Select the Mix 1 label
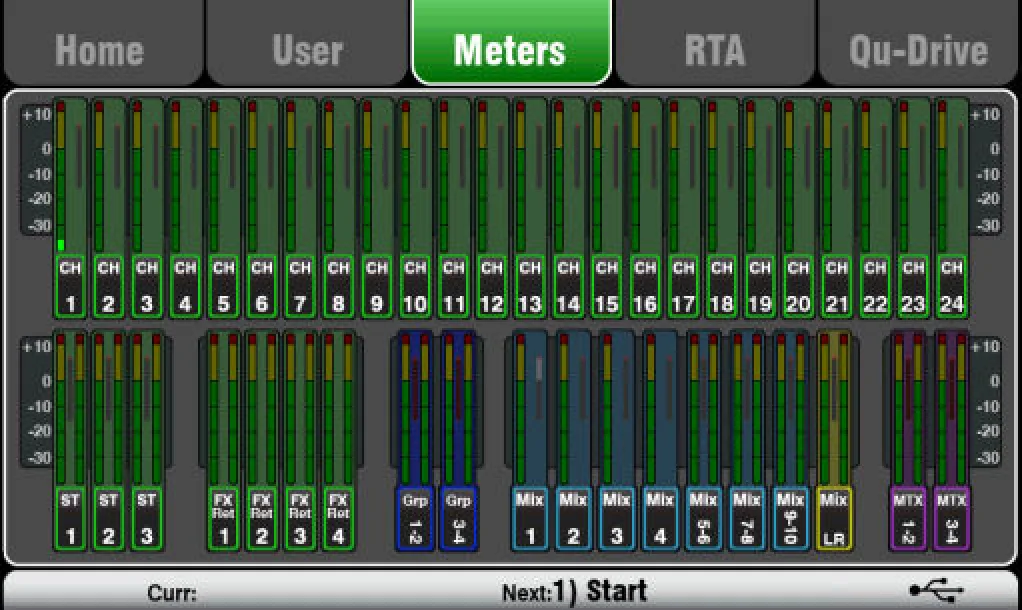Screen dimensions: 1022x610 (x=530, y=519)
